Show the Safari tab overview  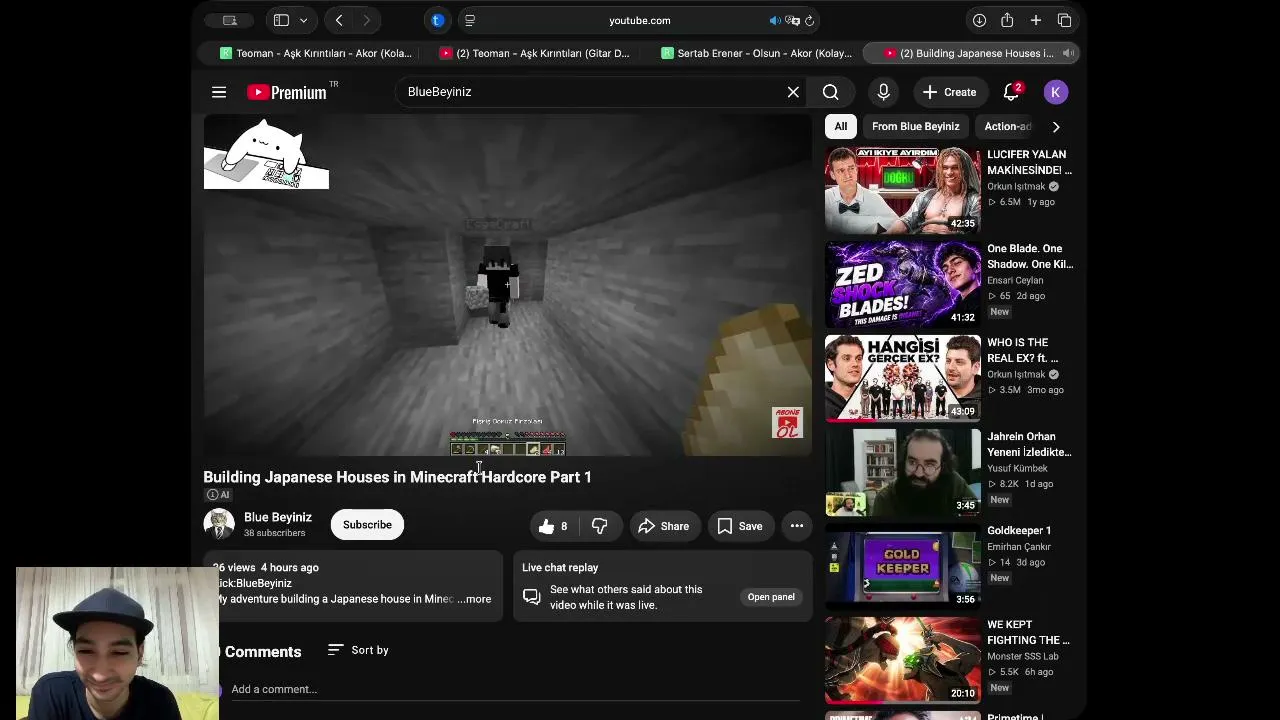[x=1064, y=20]
